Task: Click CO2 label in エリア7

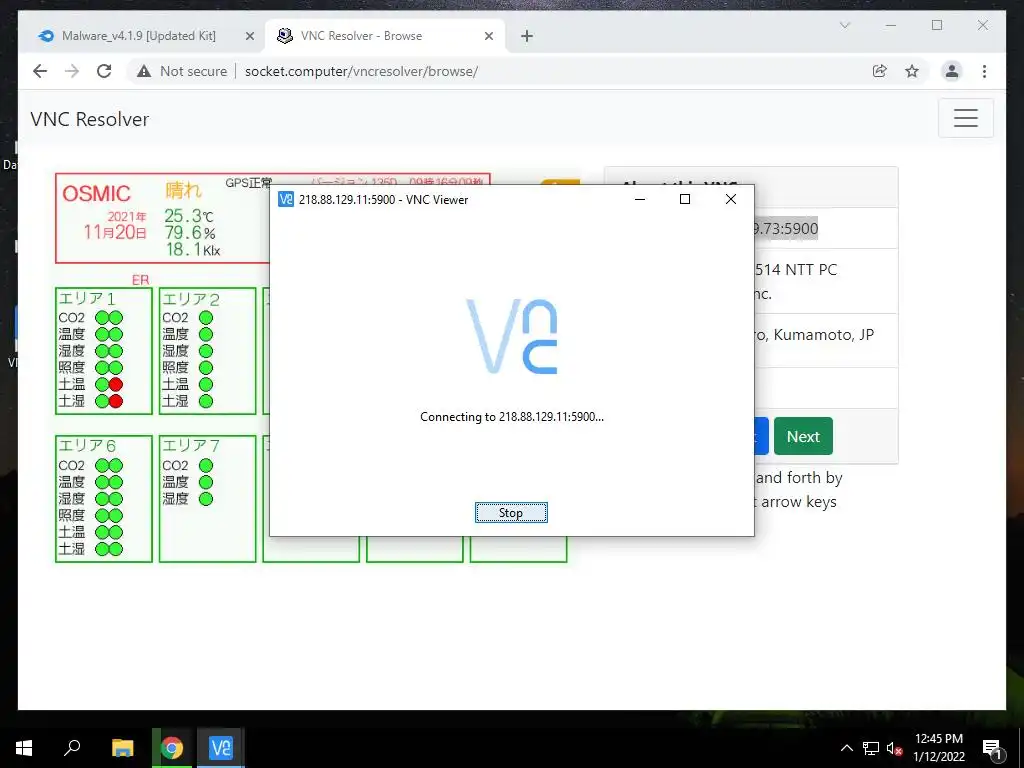Action: pos(175,466)
